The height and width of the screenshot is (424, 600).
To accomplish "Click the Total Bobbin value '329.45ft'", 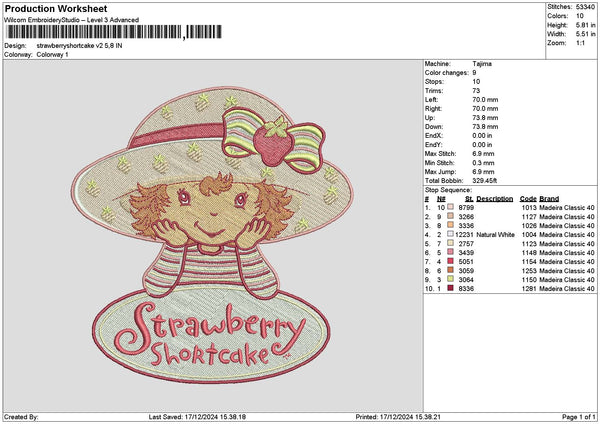I will pos(484,181).
